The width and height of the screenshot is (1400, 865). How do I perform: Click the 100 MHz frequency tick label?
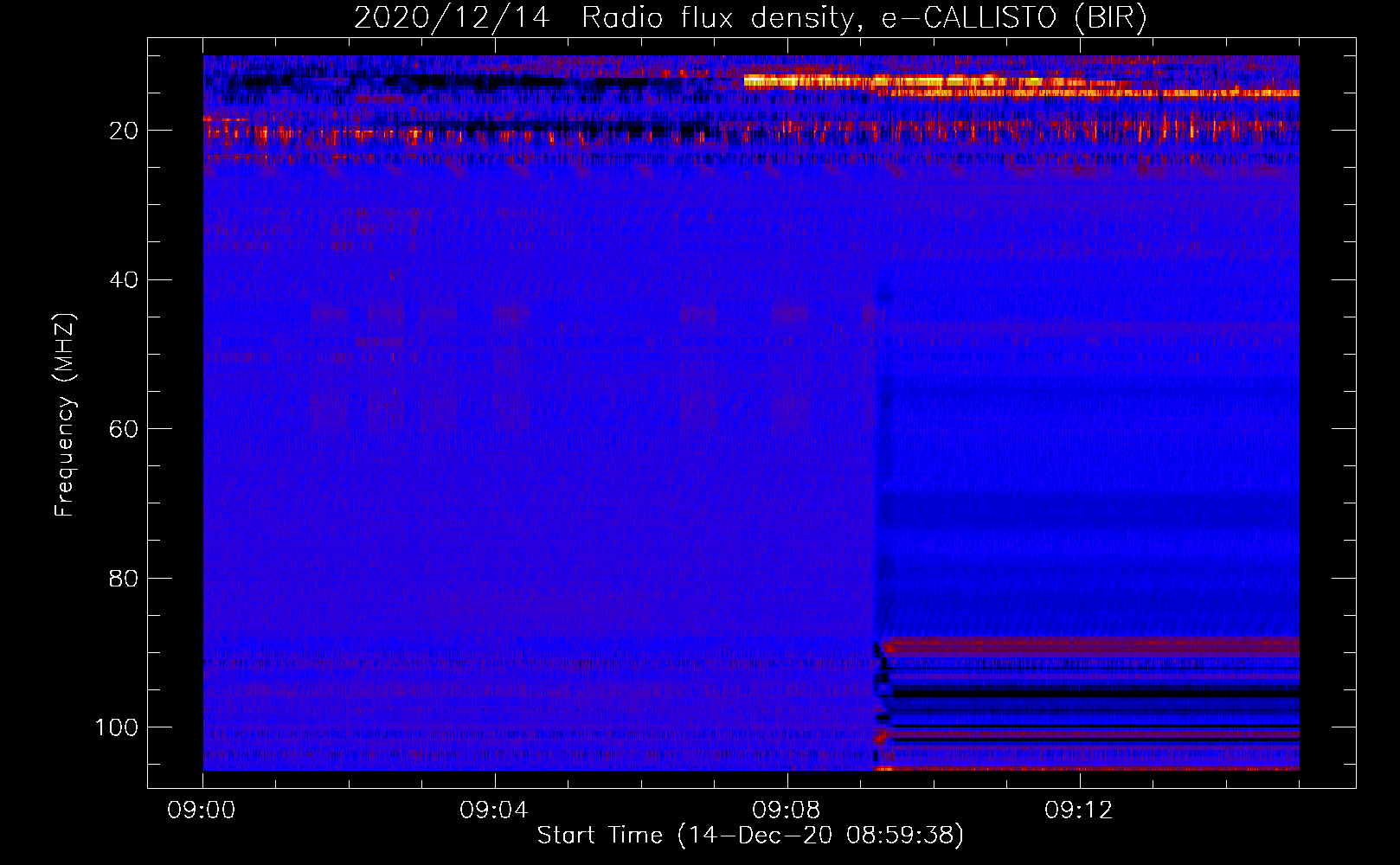(x=117, y=727)
